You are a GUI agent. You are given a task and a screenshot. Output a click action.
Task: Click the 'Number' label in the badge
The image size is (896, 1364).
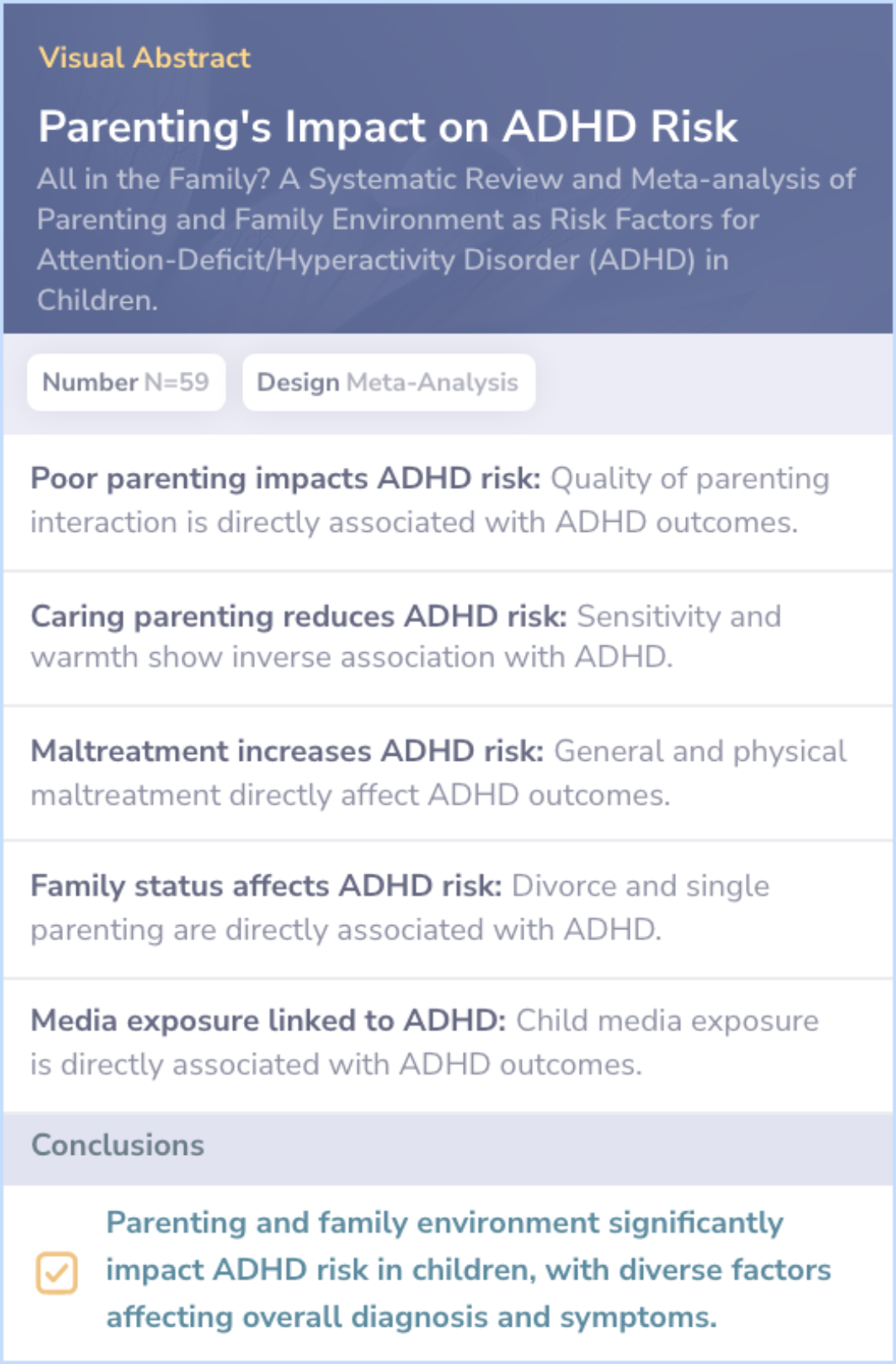(90, 382)
